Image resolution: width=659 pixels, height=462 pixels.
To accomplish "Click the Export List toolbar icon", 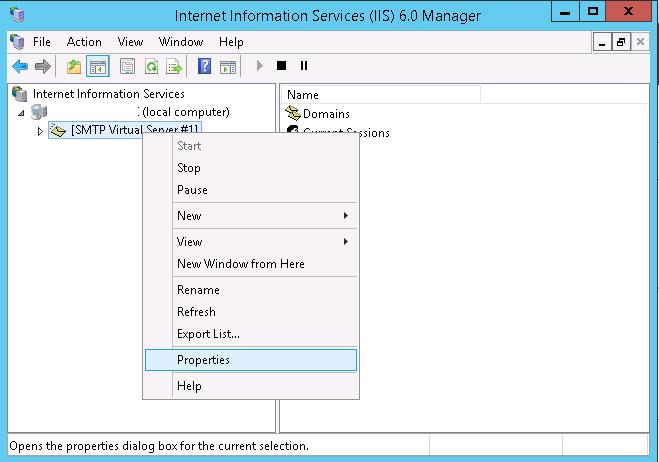I will pyautogui.click(x=174, y=67).
